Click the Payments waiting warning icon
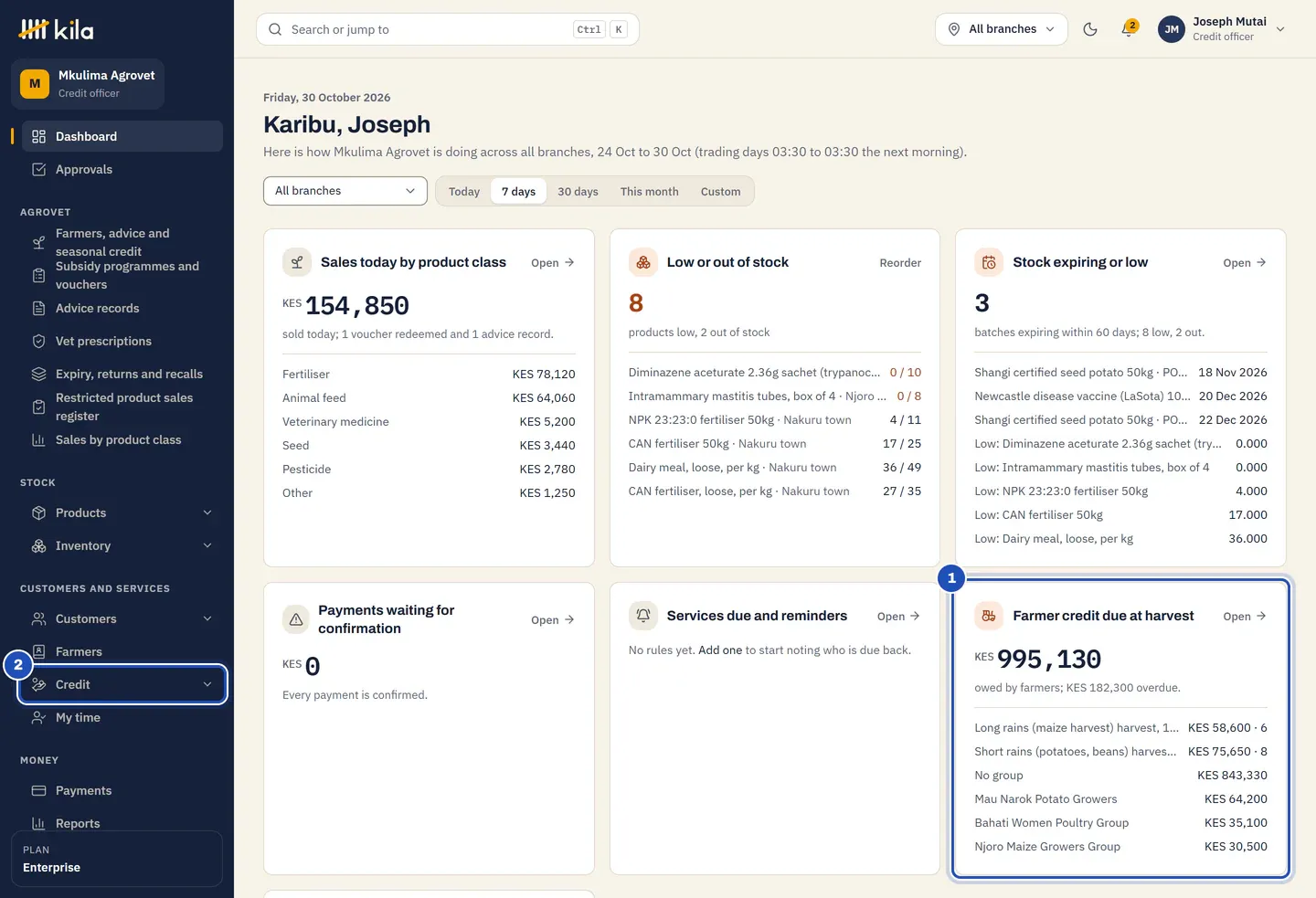The height and width of the screenshot is (898, 1316). [x=296, y=619]
